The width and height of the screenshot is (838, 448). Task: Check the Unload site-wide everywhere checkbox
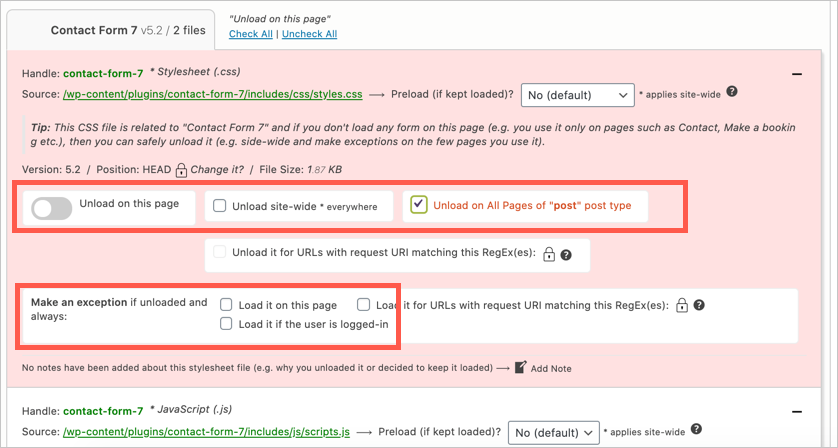click(x=219, y=207)
